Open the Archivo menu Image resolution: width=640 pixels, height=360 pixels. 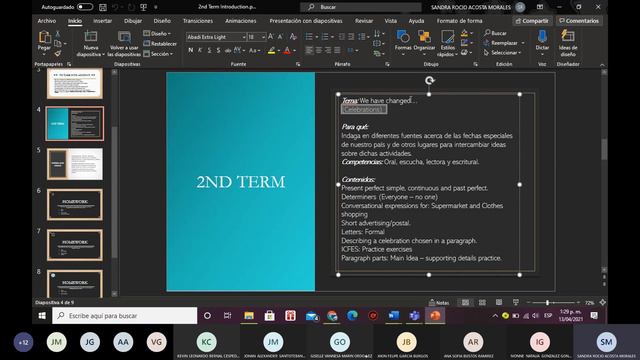(x=47, y=21)
